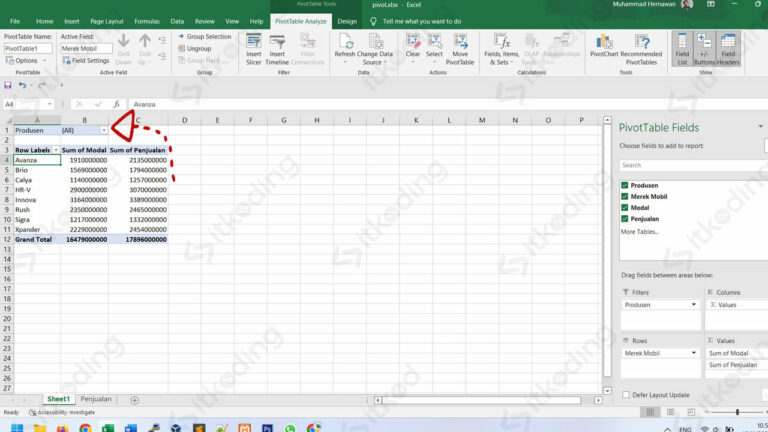Open the File menu
The image size is (768, 432).
tap(15, 22)
